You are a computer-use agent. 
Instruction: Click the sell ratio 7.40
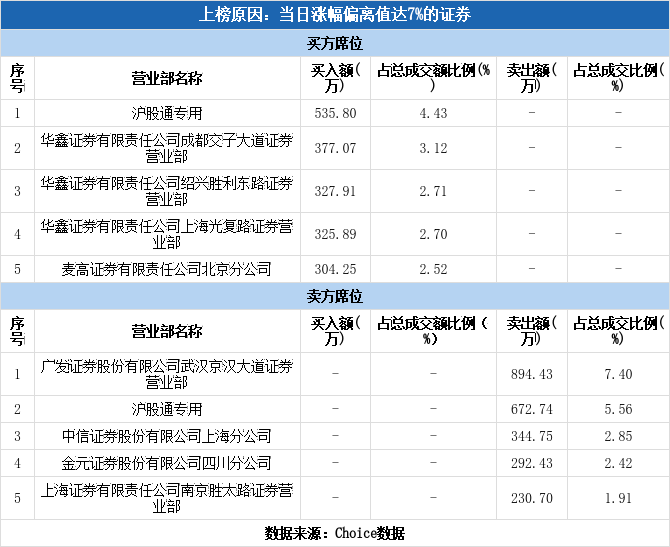618,374
